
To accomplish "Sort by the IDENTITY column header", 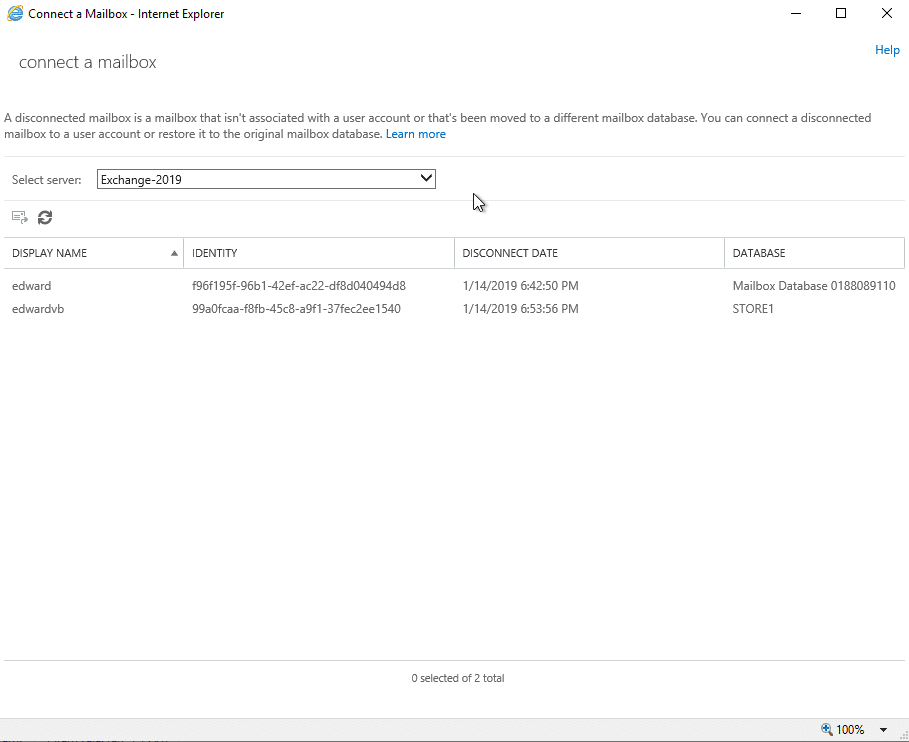I will (319, 253).
